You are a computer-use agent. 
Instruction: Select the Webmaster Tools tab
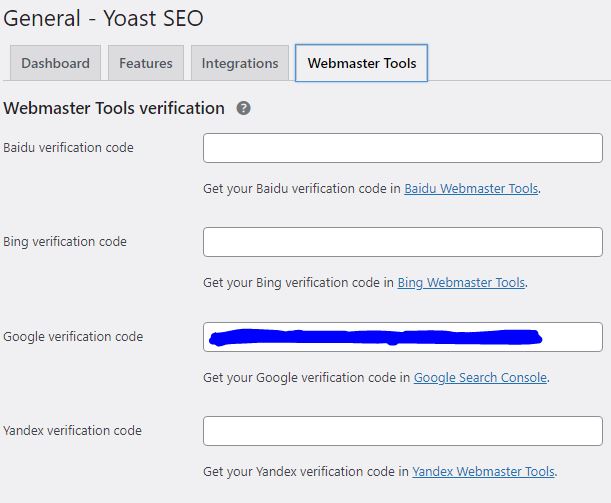click(x=361, y=63)
